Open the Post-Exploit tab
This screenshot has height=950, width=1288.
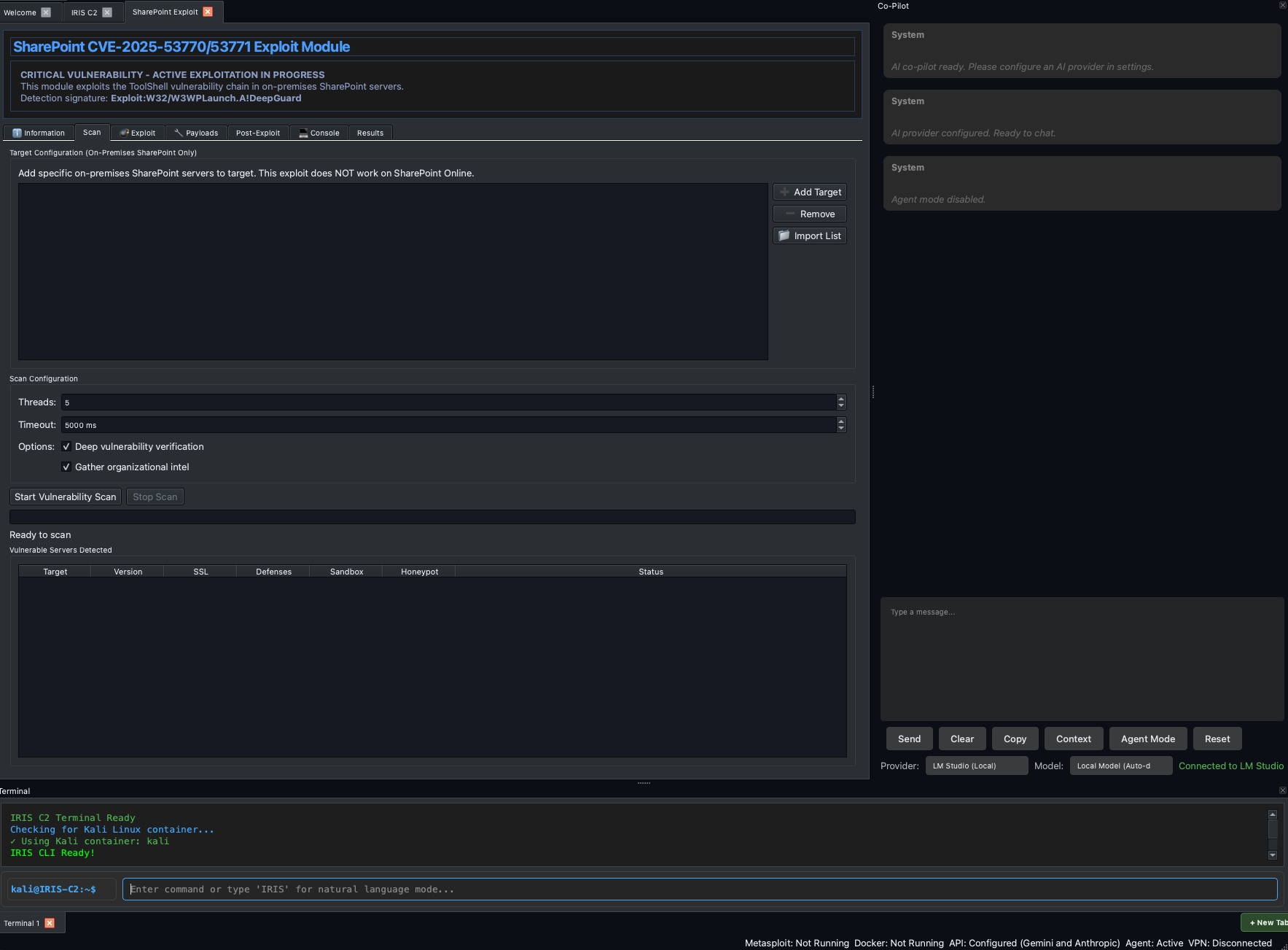point(258,133)
